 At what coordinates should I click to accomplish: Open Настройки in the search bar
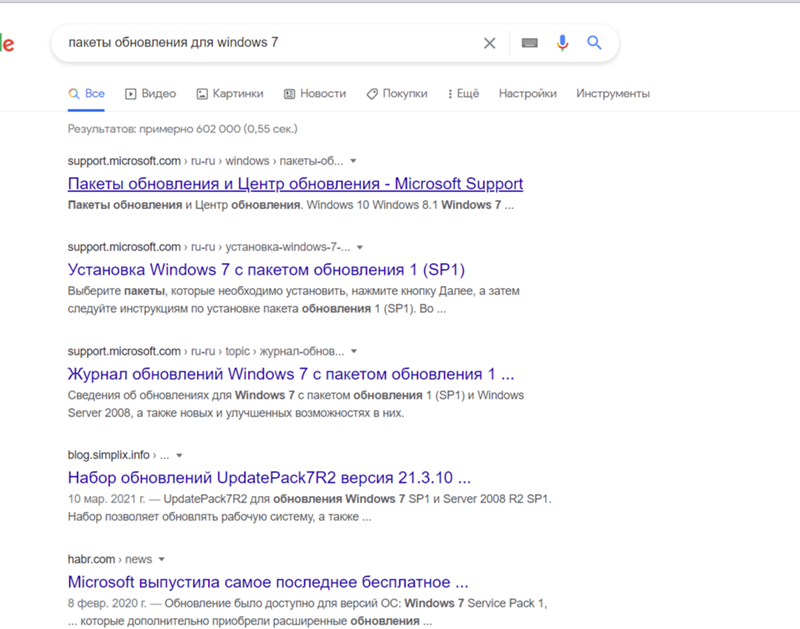[x=528, y=94]
